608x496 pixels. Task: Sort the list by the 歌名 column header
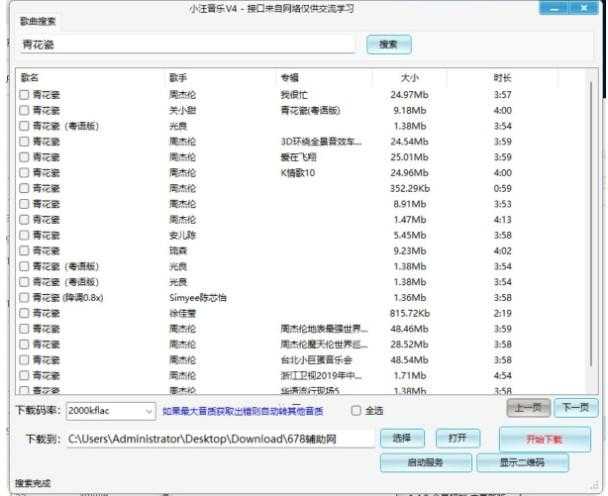pyautogui.click(x=90, y=77)
